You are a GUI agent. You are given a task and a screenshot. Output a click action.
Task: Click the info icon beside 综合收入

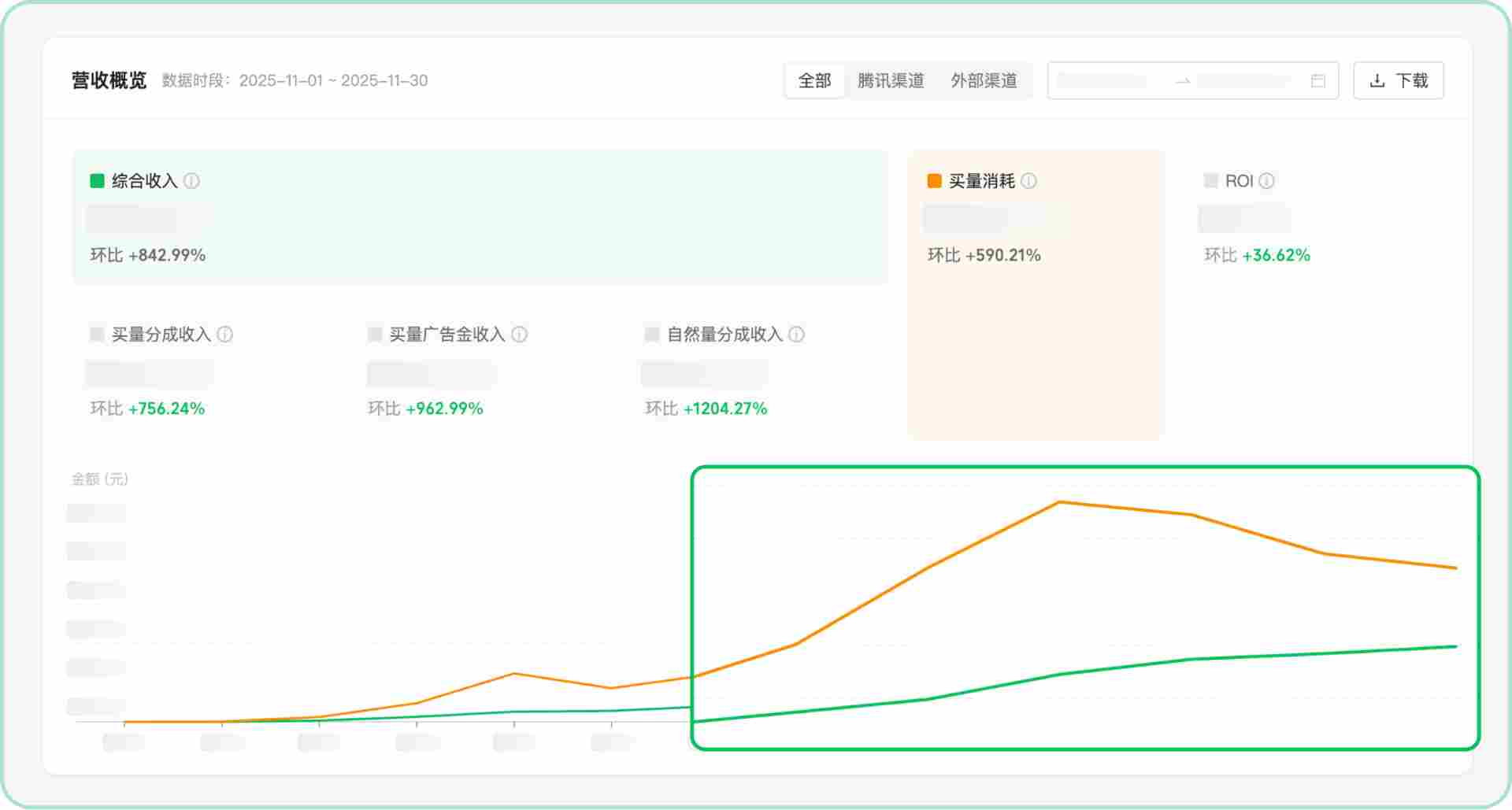click(191, 180)
